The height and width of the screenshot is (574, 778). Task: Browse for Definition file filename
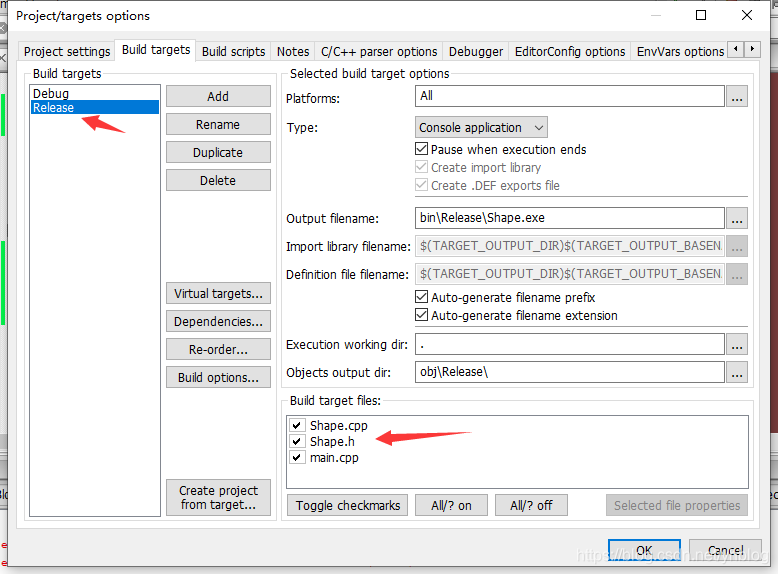(x=737, y=274)
